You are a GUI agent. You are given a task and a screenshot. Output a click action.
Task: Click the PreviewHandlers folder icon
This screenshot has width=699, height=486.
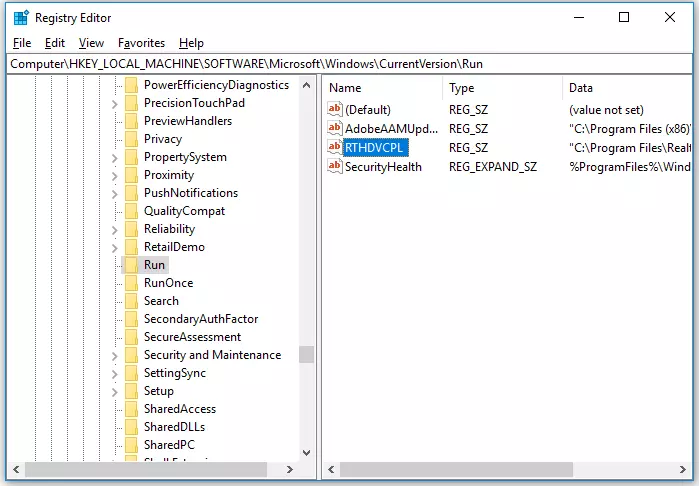click(x=130, y=121)
